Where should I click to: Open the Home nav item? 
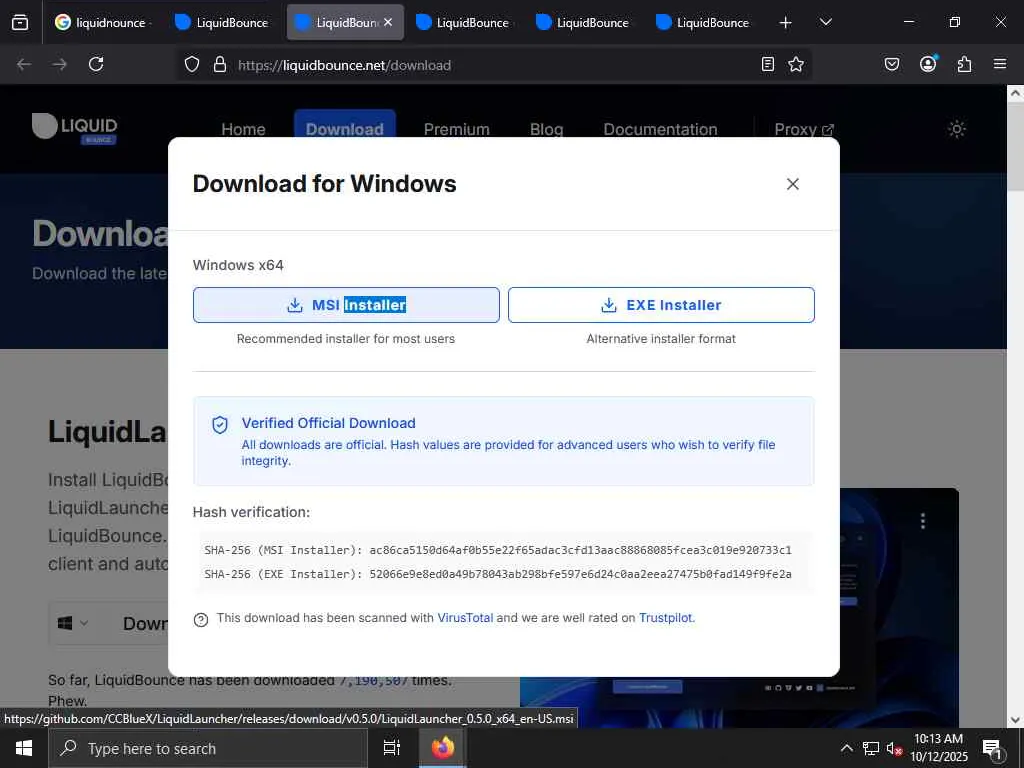pyautogui.click(x=243, y=129)
